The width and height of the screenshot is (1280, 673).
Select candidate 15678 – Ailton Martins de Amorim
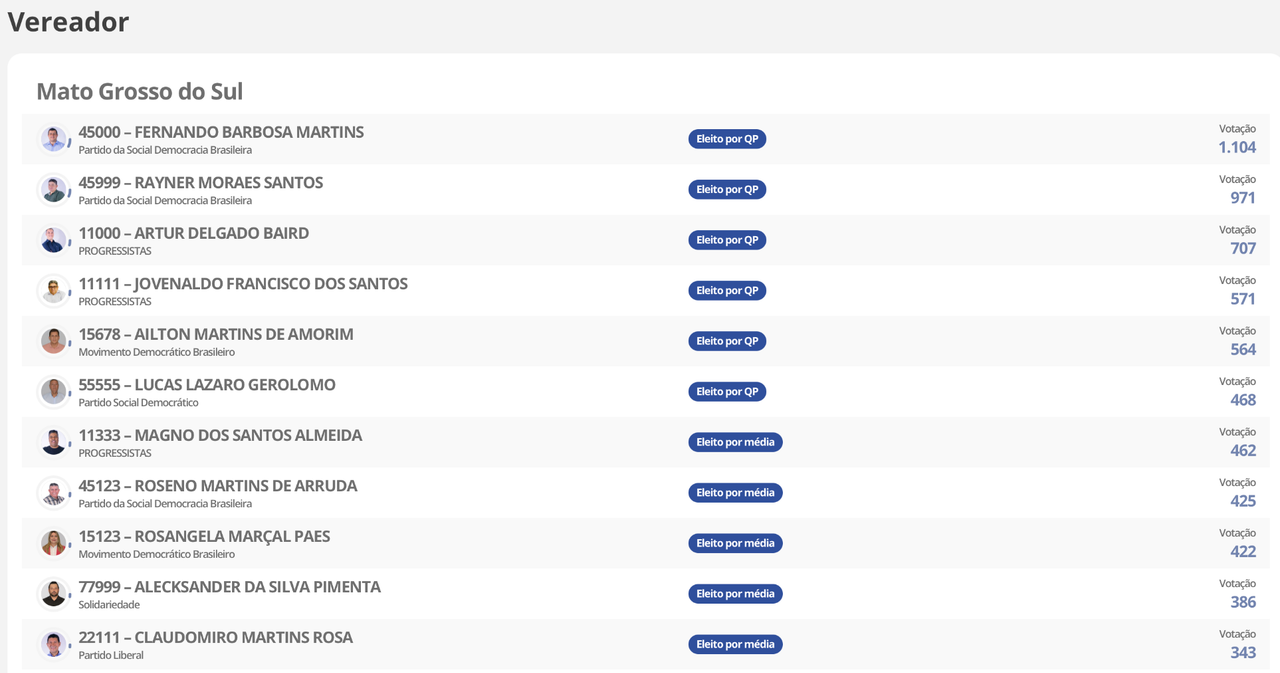pos(216,334)
